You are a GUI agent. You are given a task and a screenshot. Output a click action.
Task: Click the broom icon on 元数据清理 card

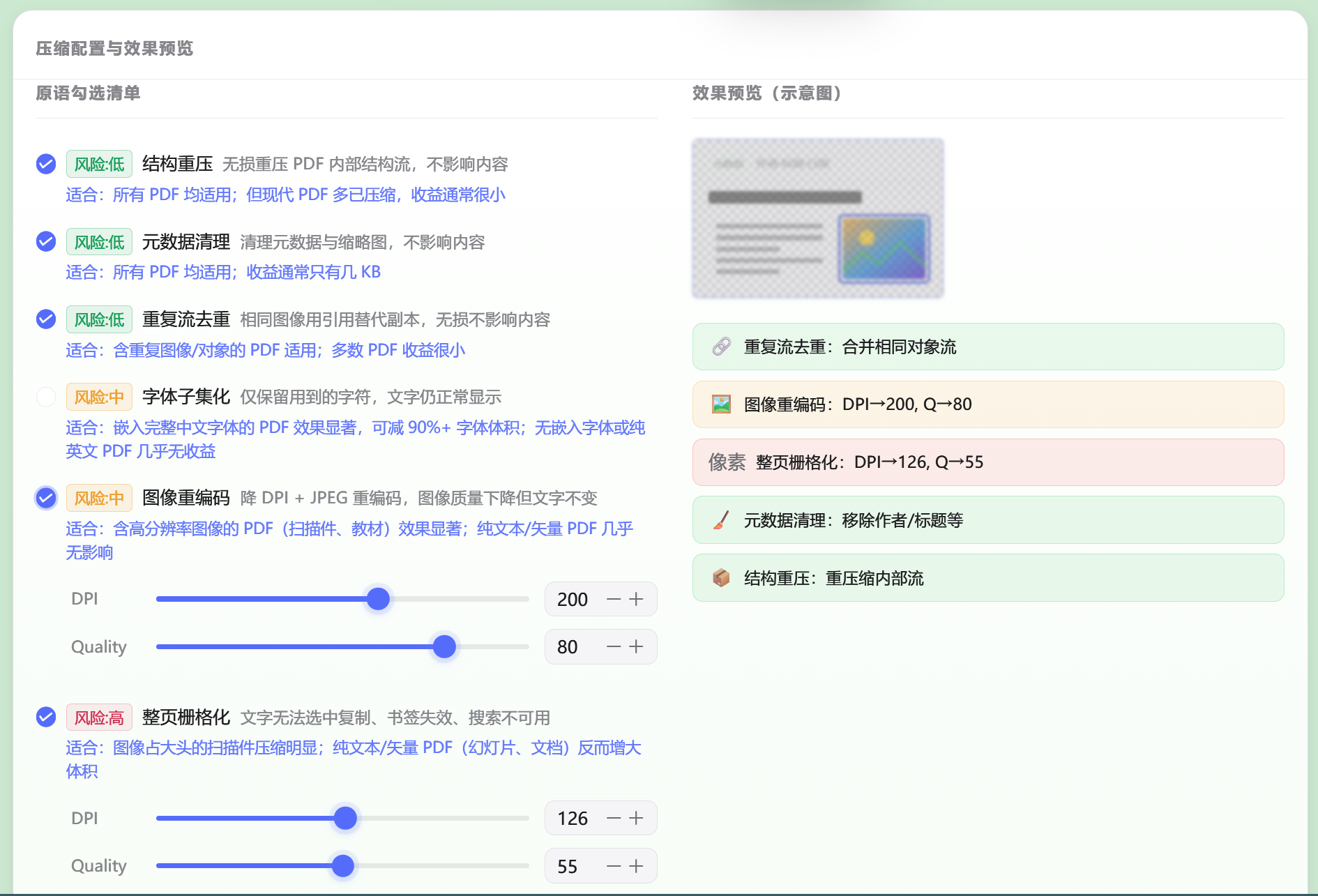tap(721, 520)
